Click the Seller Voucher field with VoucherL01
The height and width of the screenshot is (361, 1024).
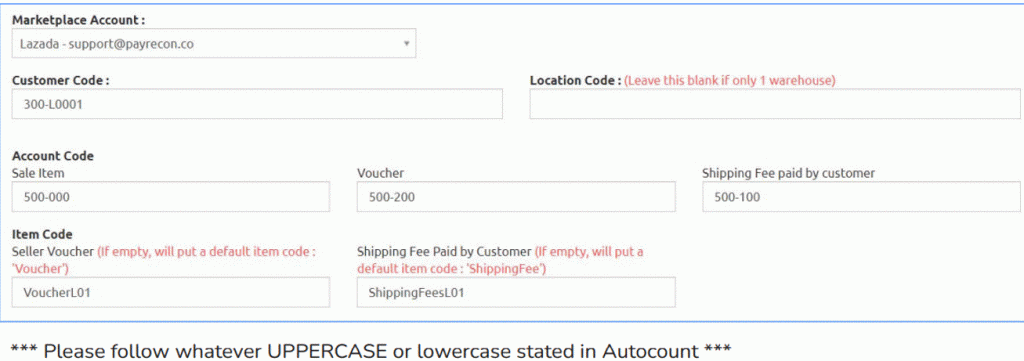coord(170,292)
